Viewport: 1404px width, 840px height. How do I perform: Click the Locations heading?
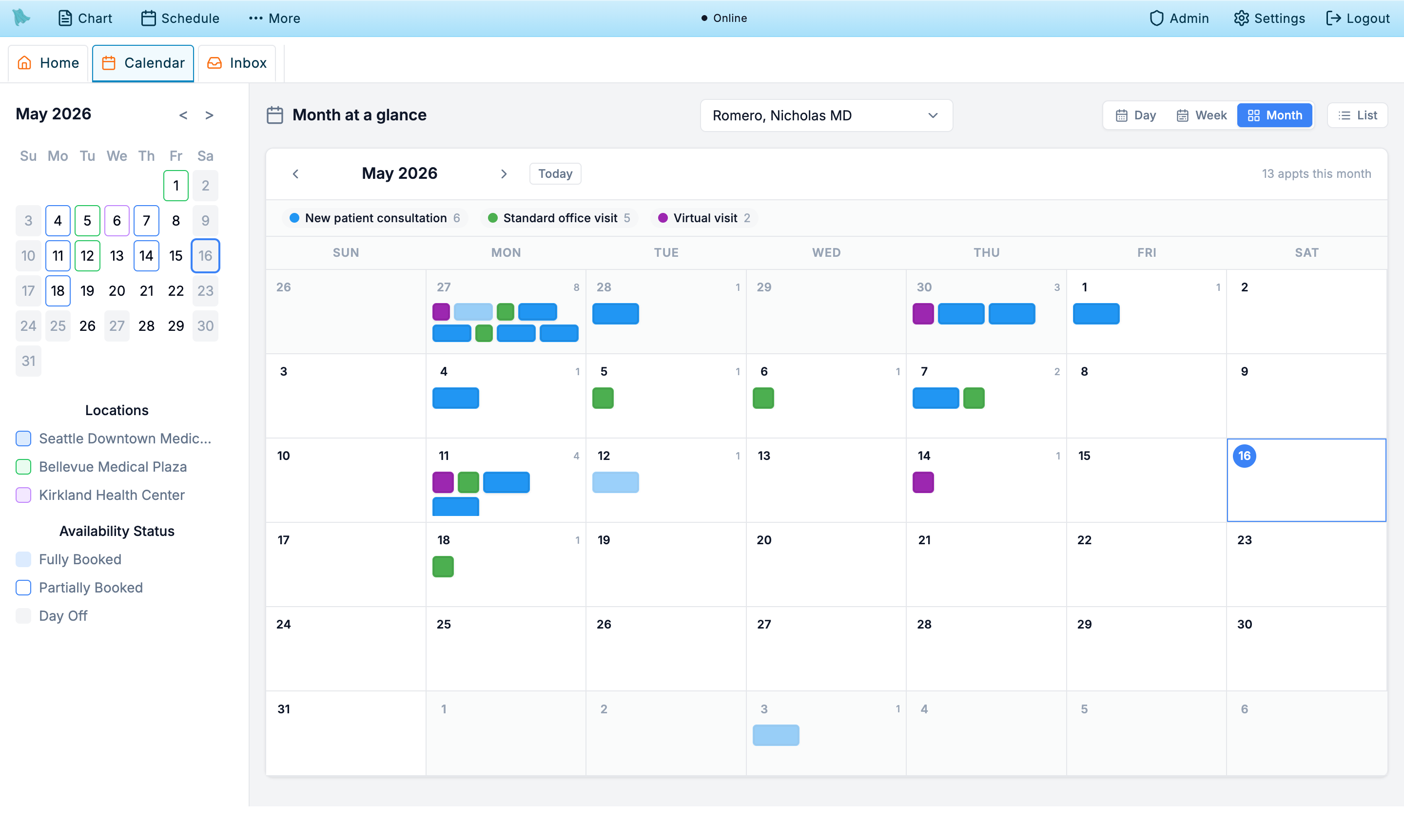coord(117,410)
